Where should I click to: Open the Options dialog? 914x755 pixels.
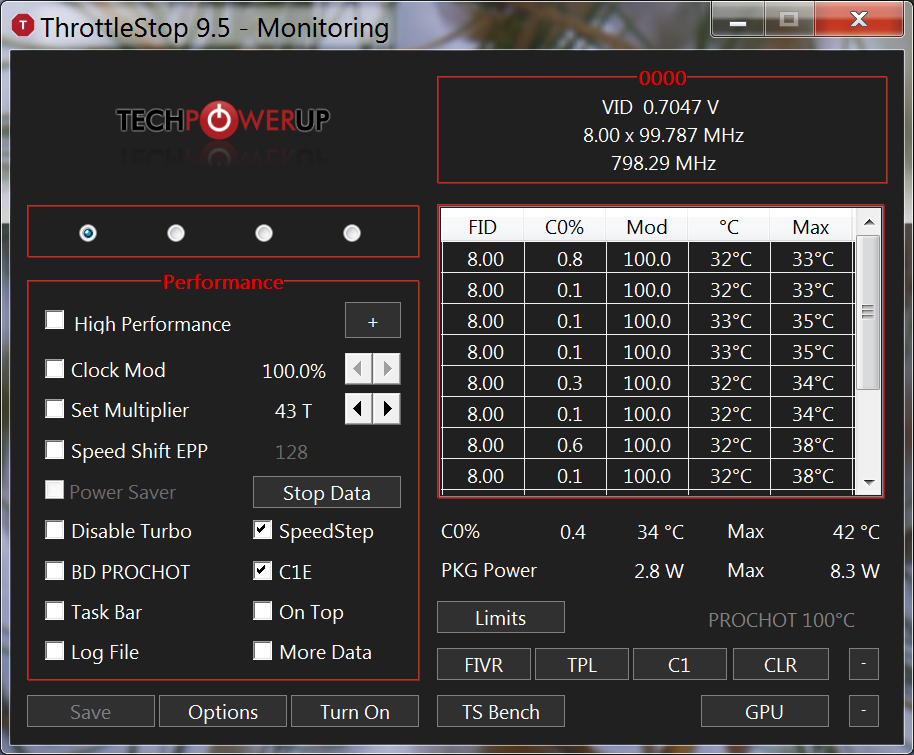[x=223, y=711]
